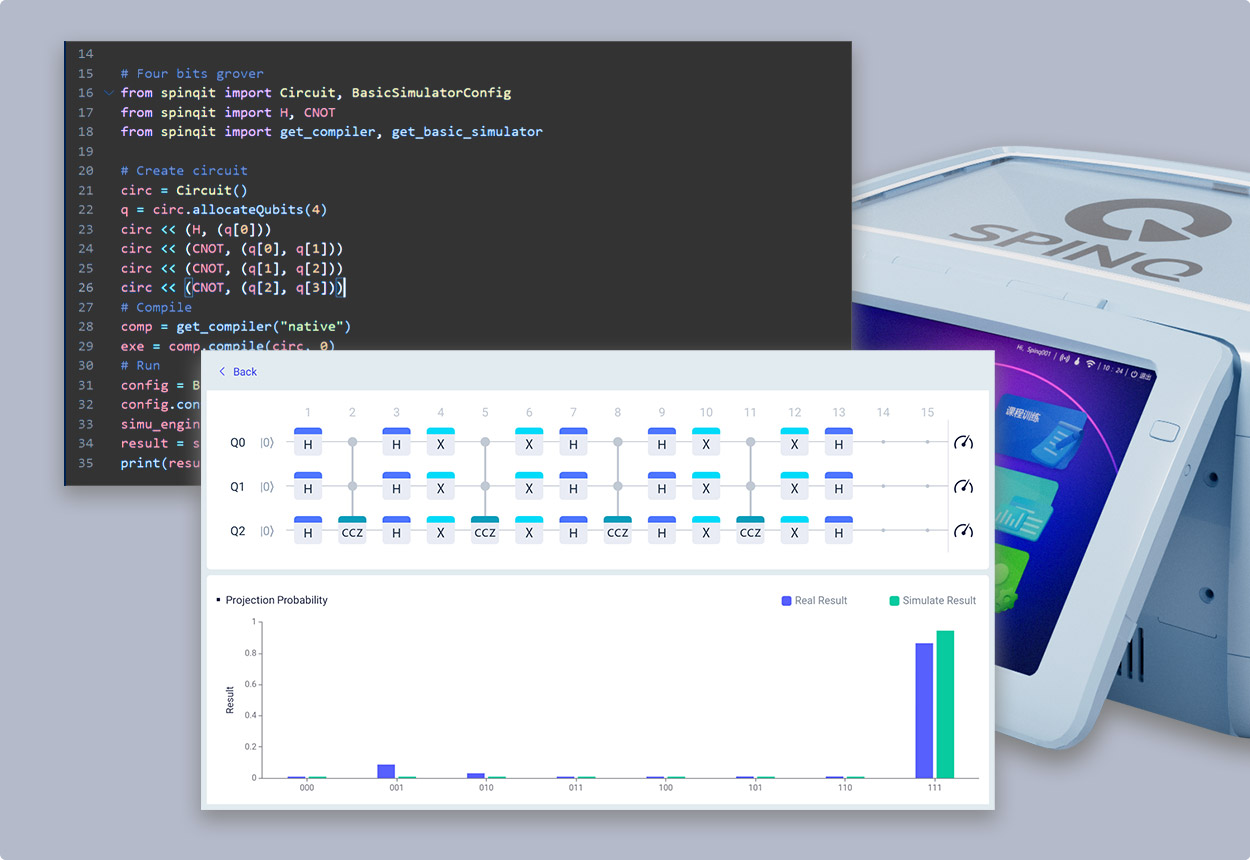This screenshot has height=860, width=1250.
Task: Click the Q1 measurement gauge icon
Action: (x=963, y=486)
